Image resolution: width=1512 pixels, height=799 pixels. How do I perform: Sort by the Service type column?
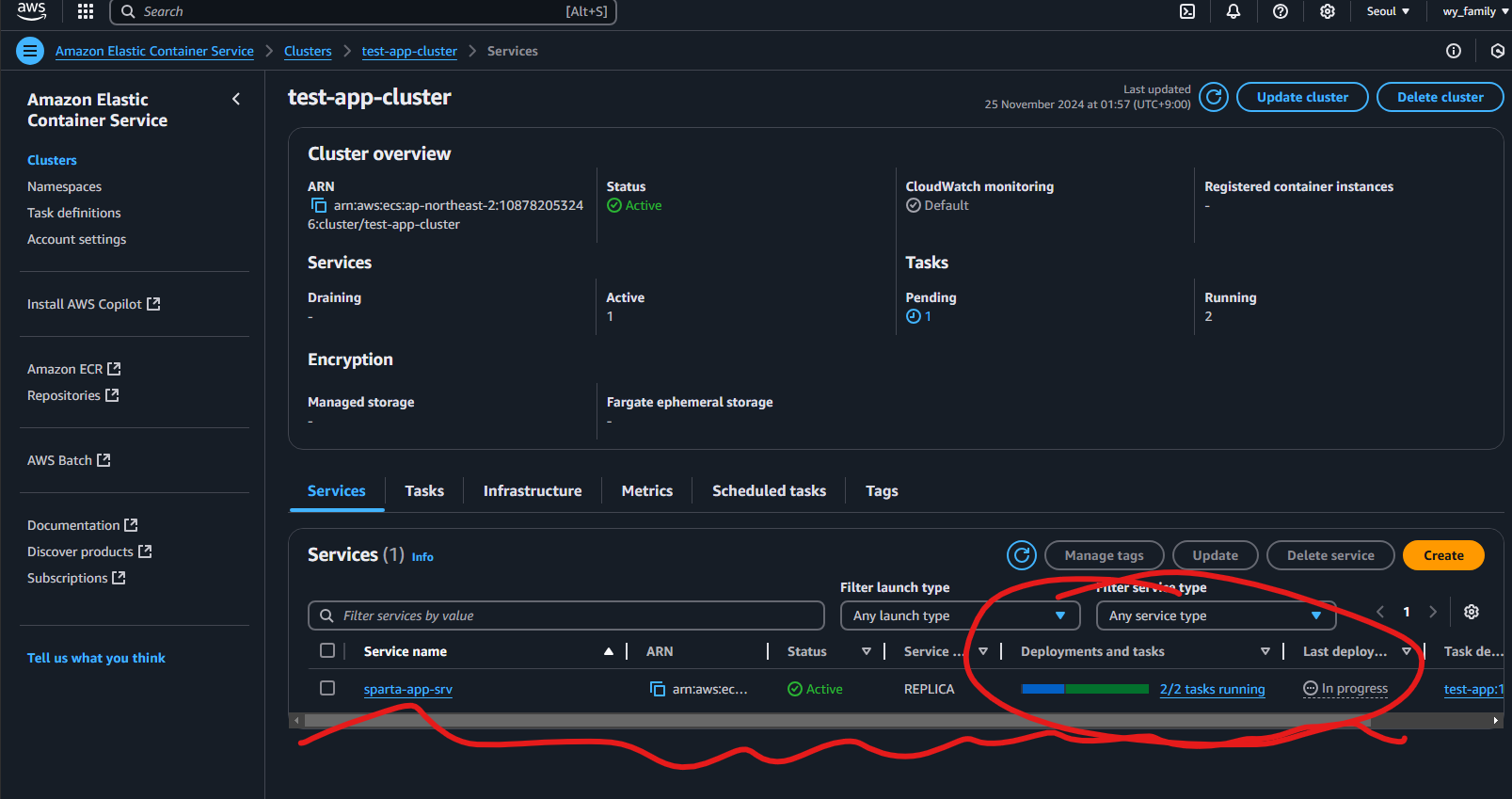(983, 651)
